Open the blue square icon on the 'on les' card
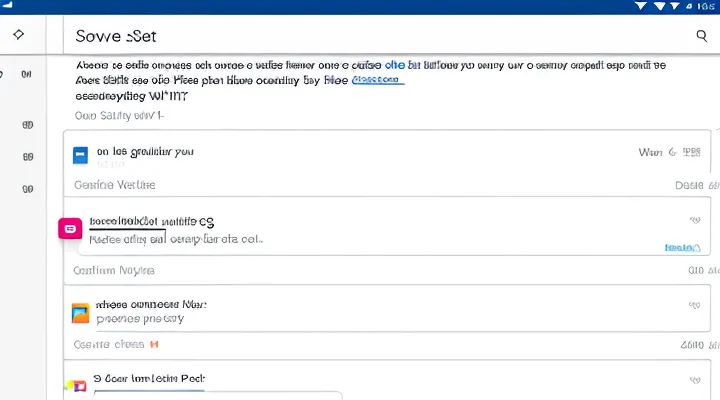The image size is (720, 400). (80, 155)
